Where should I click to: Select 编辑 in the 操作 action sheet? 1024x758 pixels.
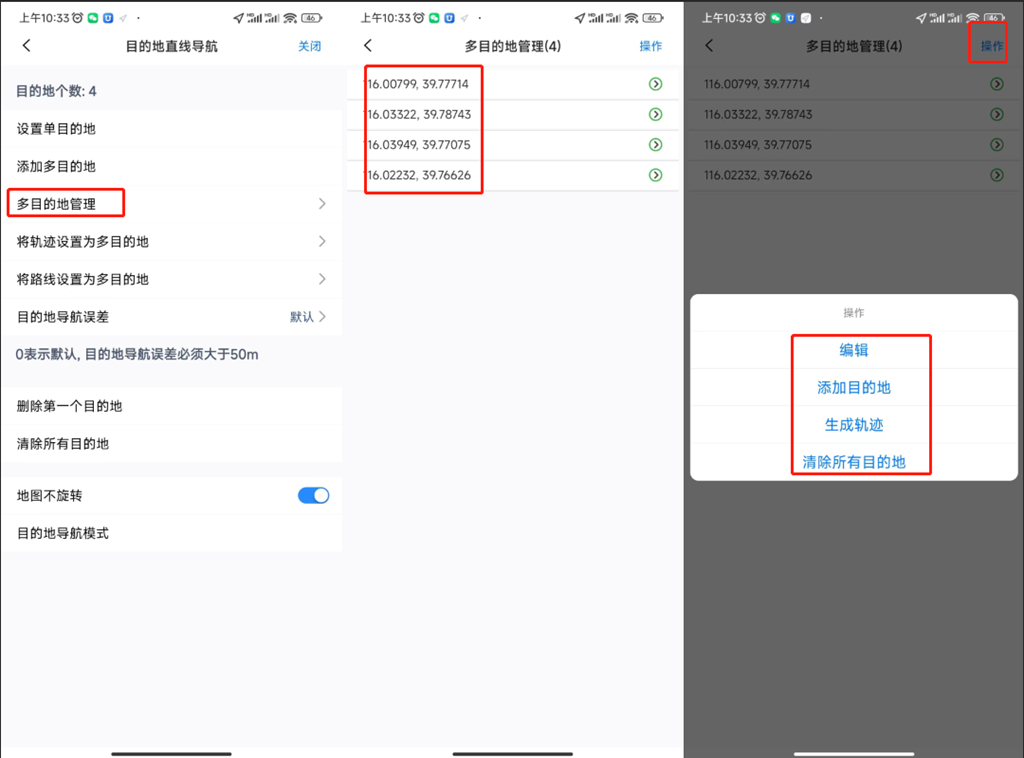[854, 350]
